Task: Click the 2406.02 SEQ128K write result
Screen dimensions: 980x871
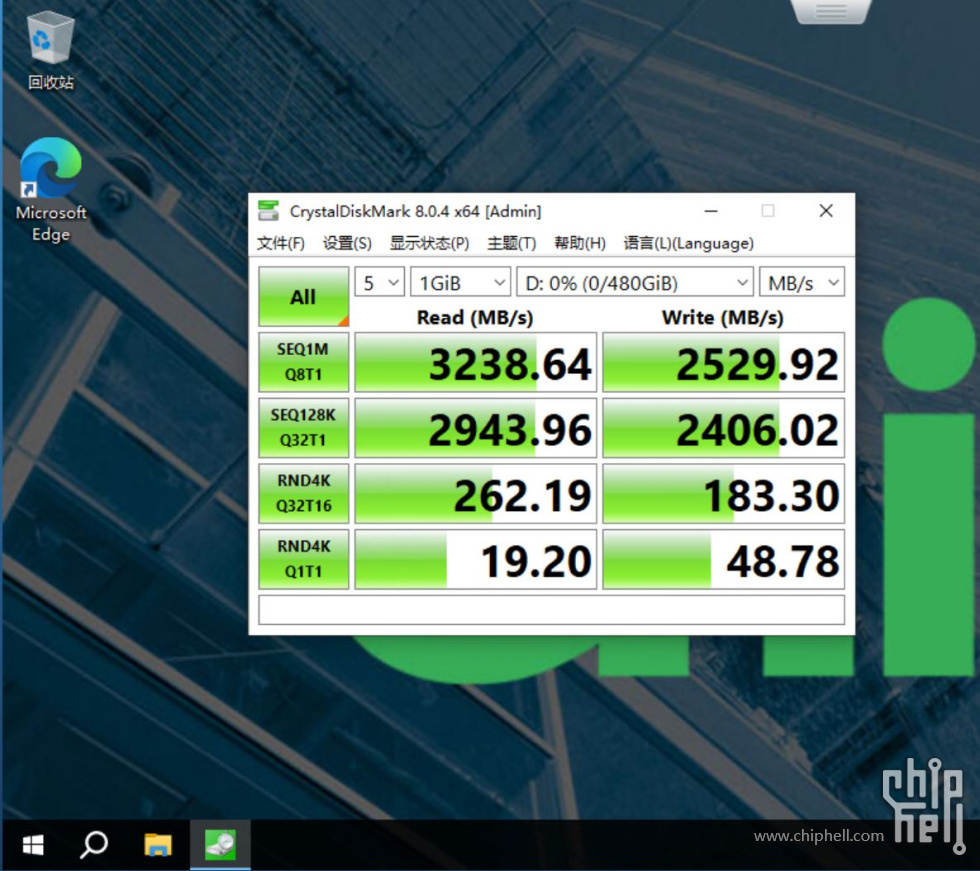Action: 723,428
